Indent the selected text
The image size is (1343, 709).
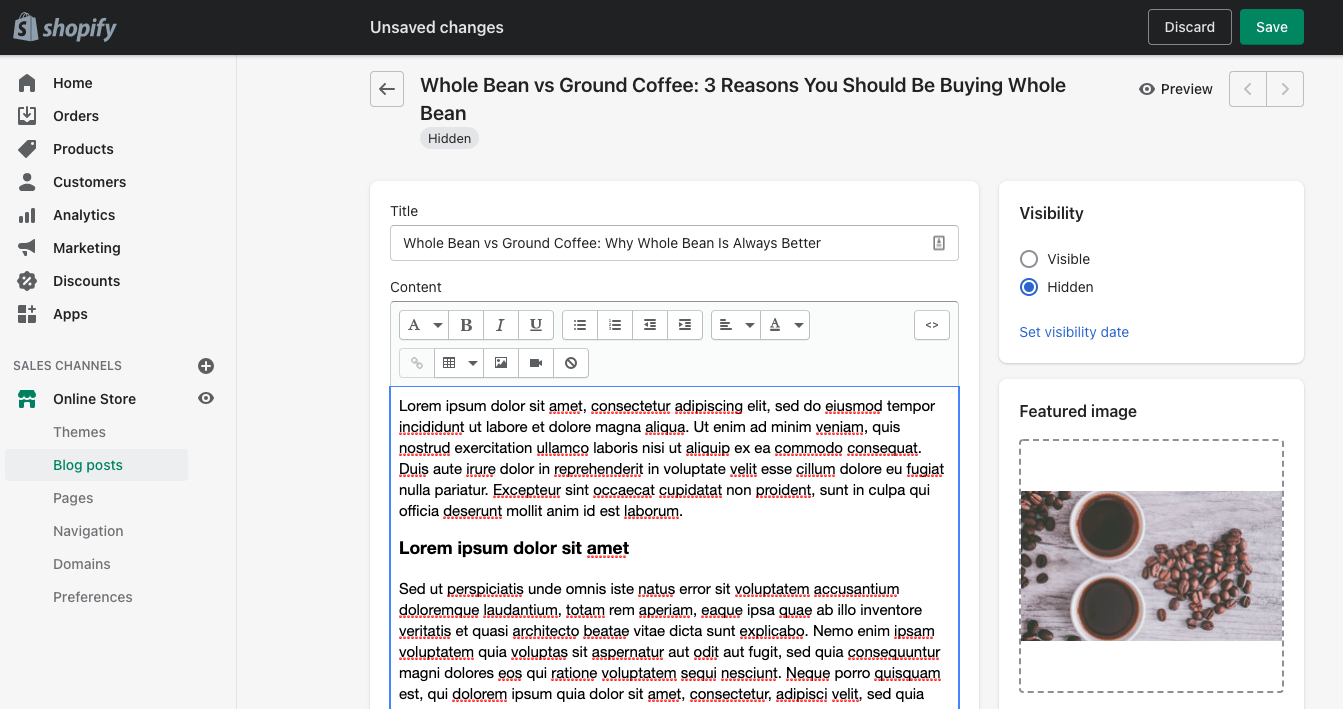pyautogui.click(x=685, y=325)
